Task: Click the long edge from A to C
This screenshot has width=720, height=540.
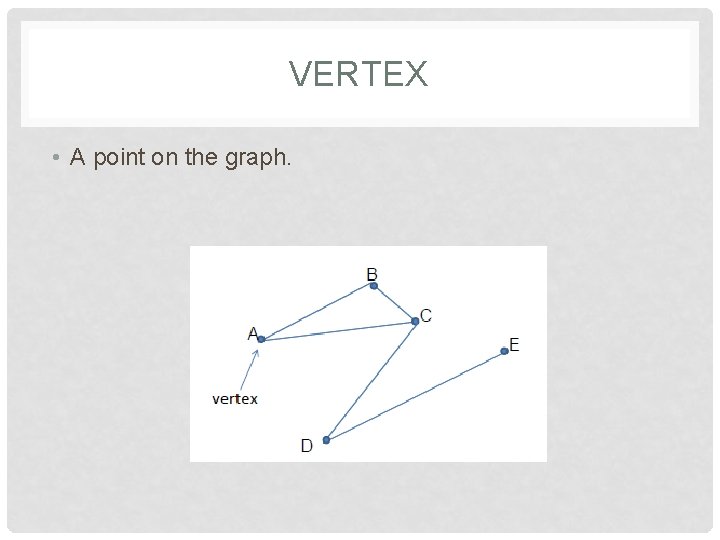Action: coord(338,331)
